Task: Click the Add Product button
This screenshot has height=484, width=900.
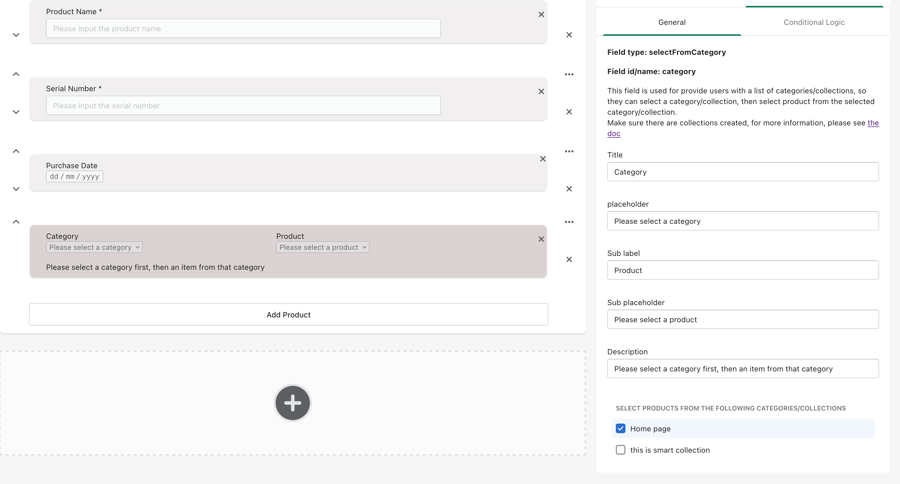Action: (288, 315)
